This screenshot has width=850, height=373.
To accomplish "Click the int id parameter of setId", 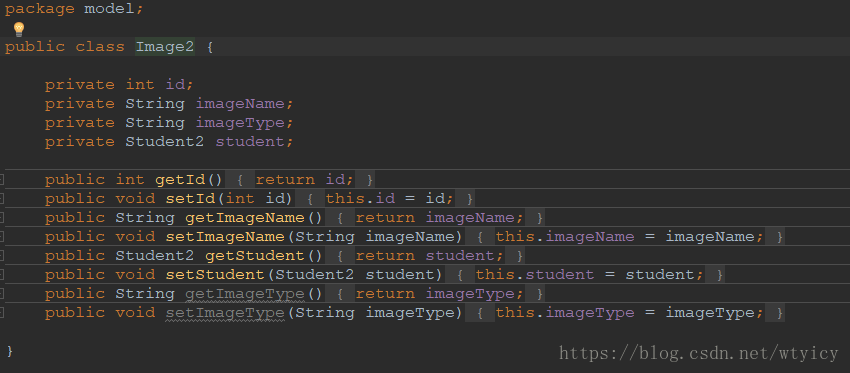I will pyautogui.click(x=255, y=198).
